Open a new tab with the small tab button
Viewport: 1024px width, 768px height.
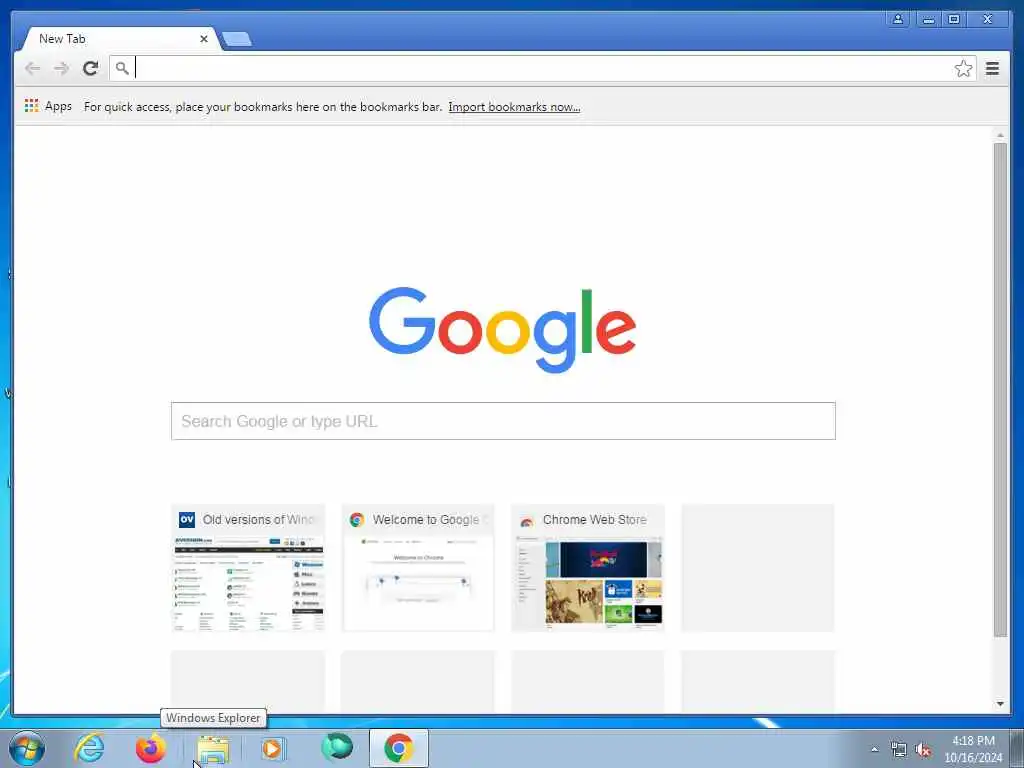click(x=237, y=39)
